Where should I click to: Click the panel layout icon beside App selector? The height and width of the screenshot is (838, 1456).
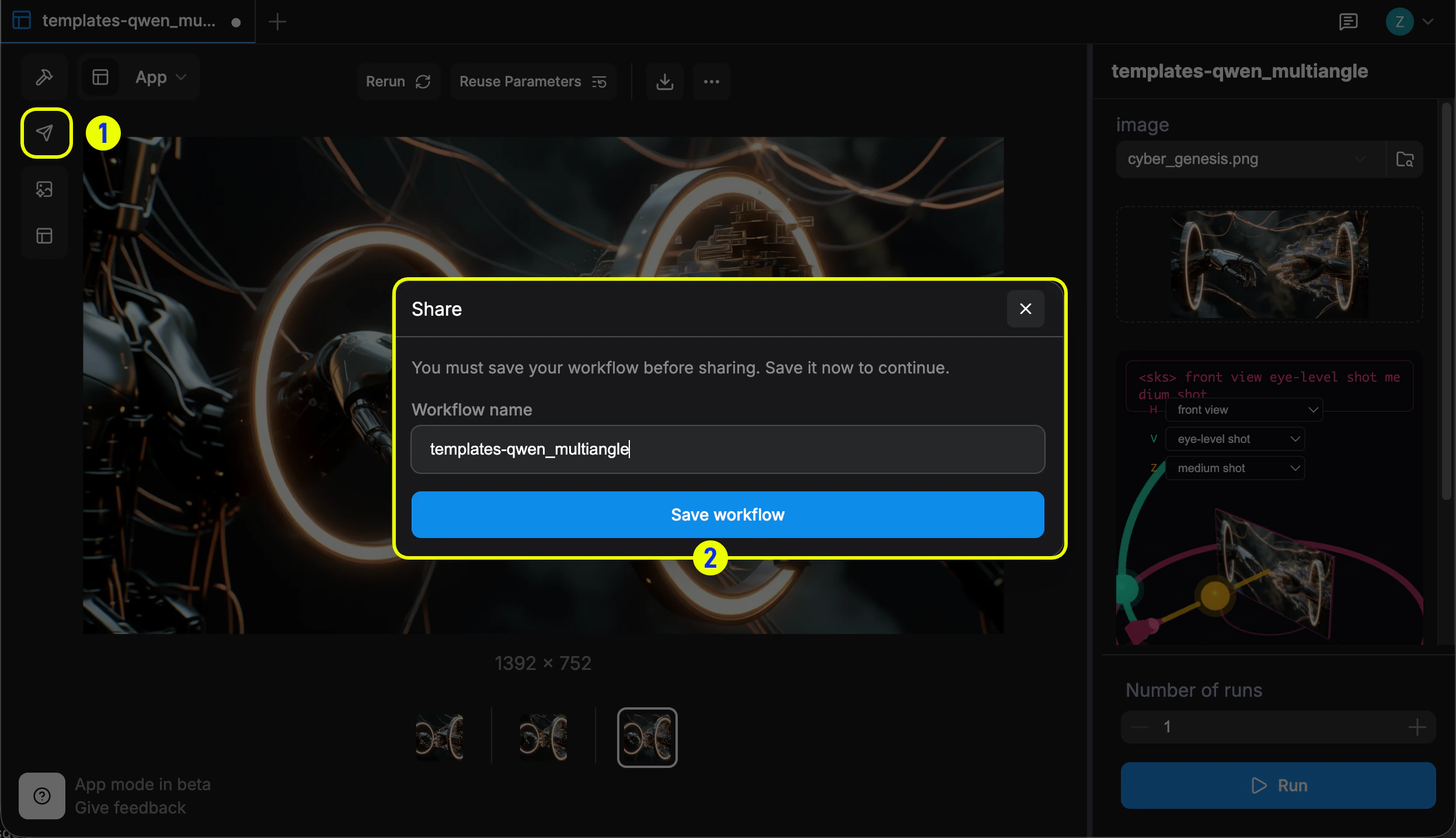tap(100, 76)
